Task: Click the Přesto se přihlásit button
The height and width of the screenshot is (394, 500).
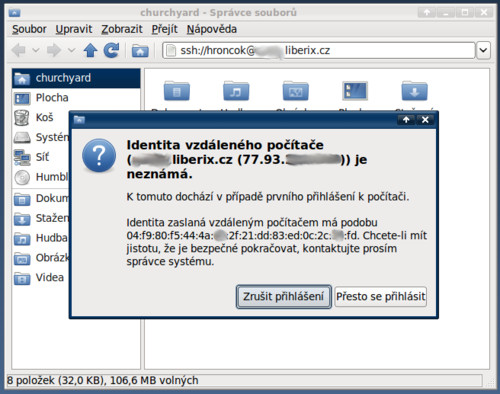Action: point(381,296)
